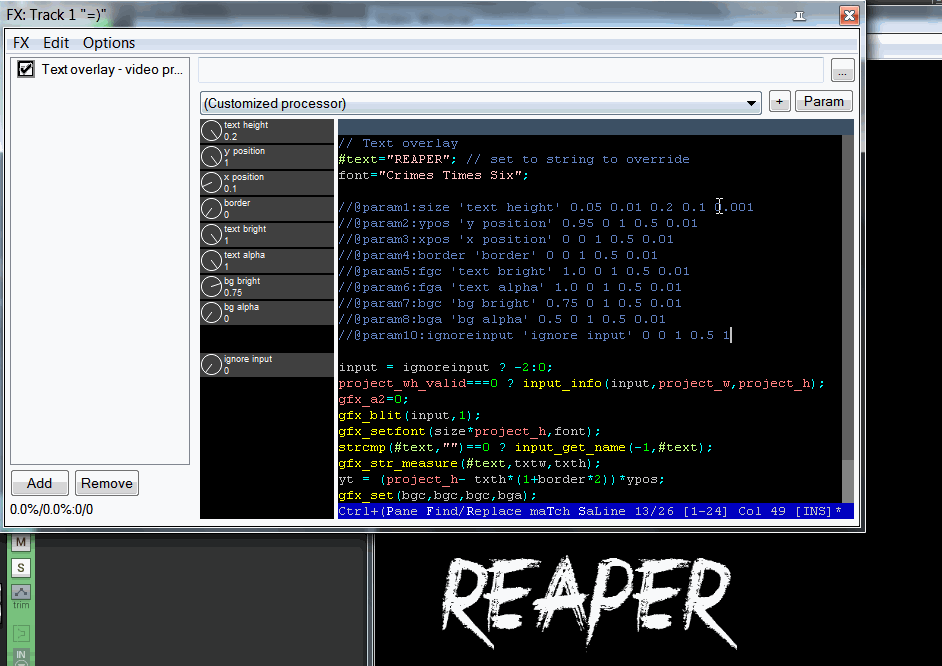Screen dimensions: 942x666
Task: Click the ellipsis button beside comment field
Action: click(x=842, y=71)
